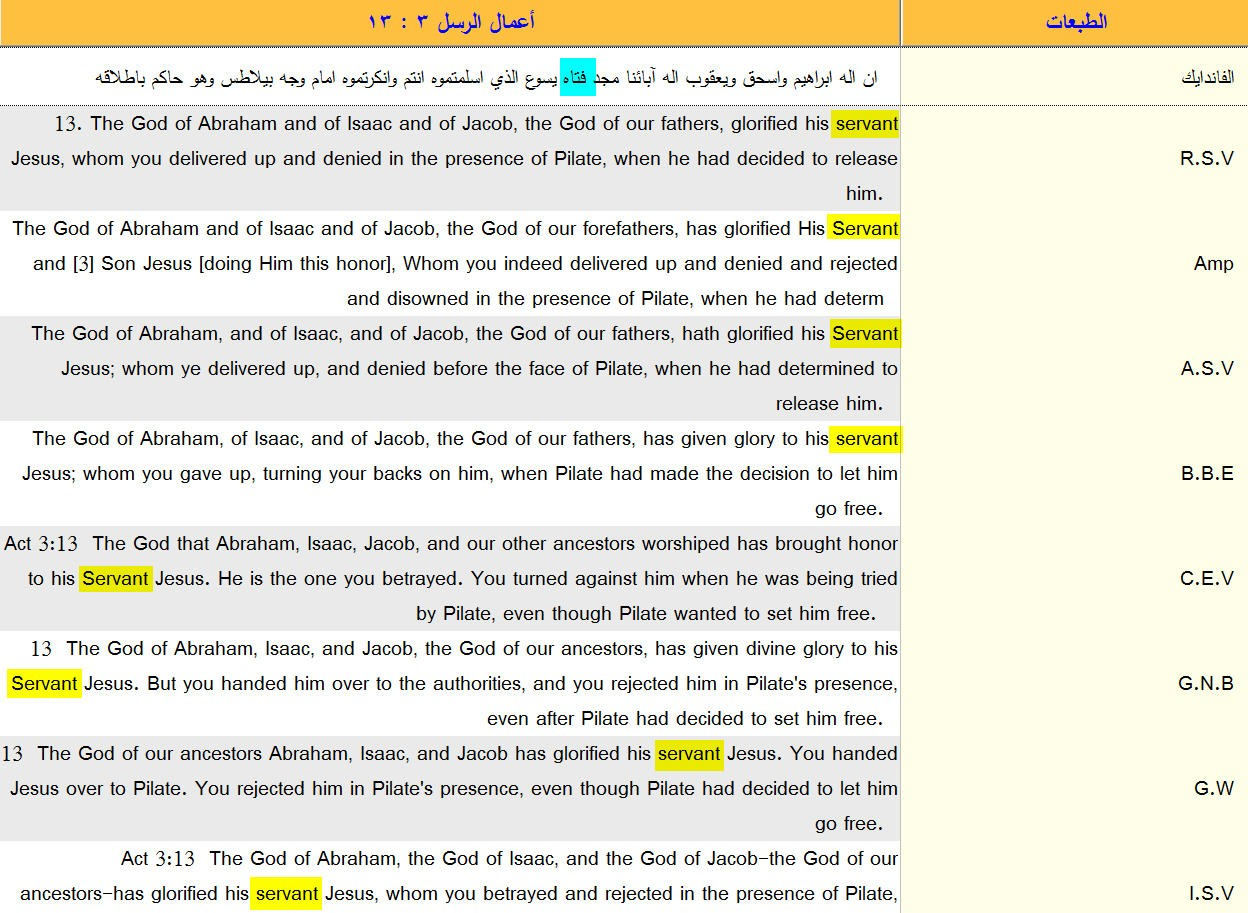Click 'release him.' ending the A.S.V verse
The width and height of the screenshot is (1248, 913).
coord(829,404)
